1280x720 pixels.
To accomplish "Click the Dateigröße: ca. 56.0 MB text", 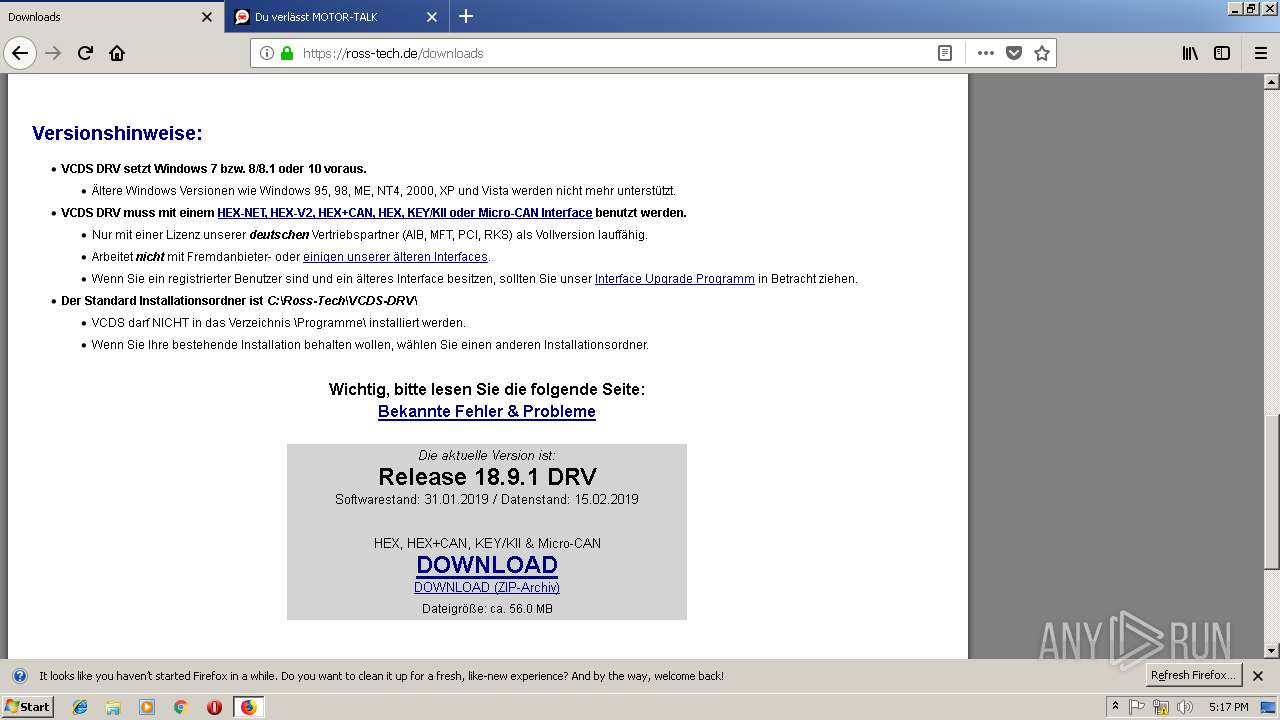I will pyautogui.click(x=487, y=609).
